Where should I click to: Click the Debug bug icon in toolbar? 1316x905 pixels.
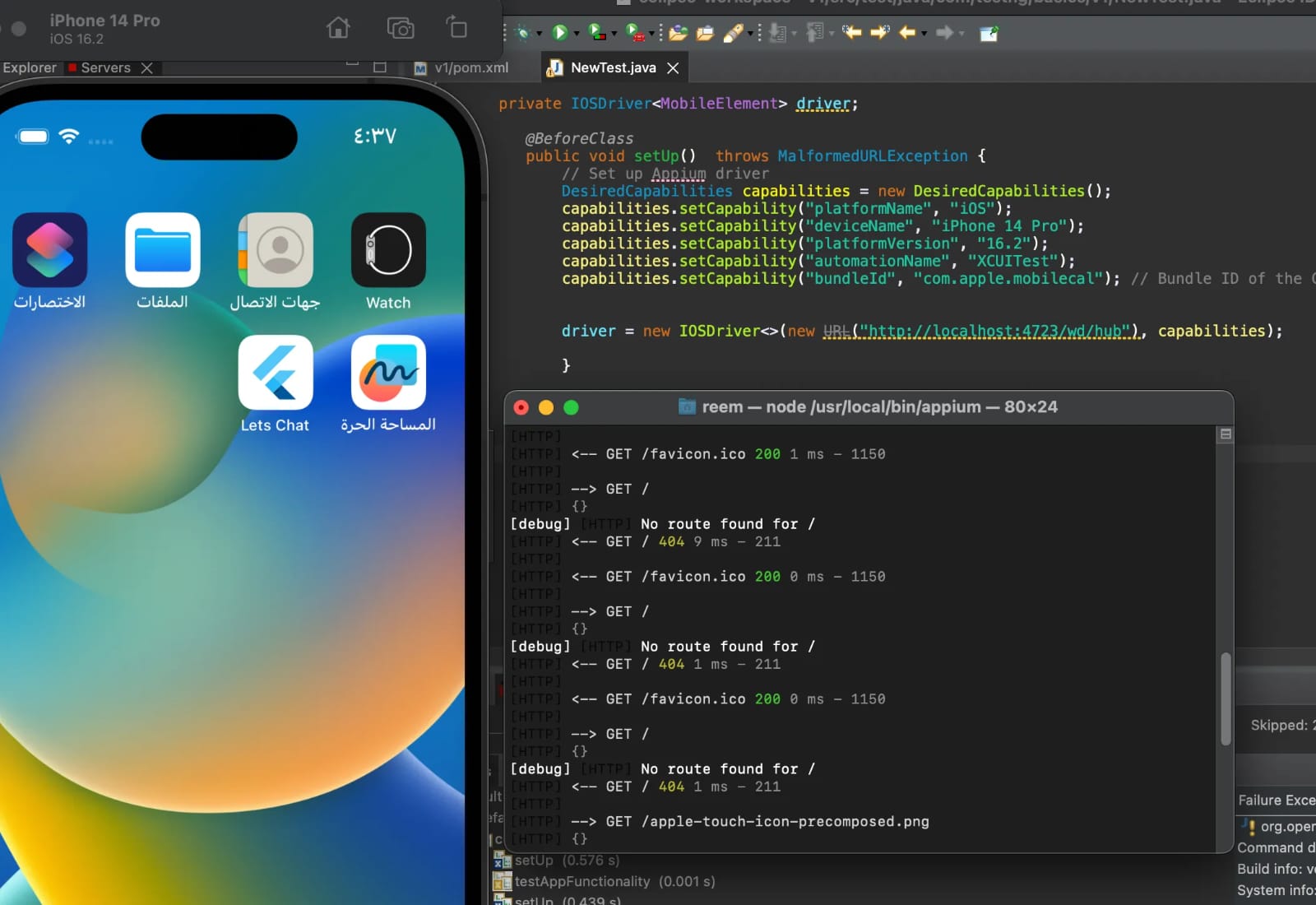[x=522, y=33]
